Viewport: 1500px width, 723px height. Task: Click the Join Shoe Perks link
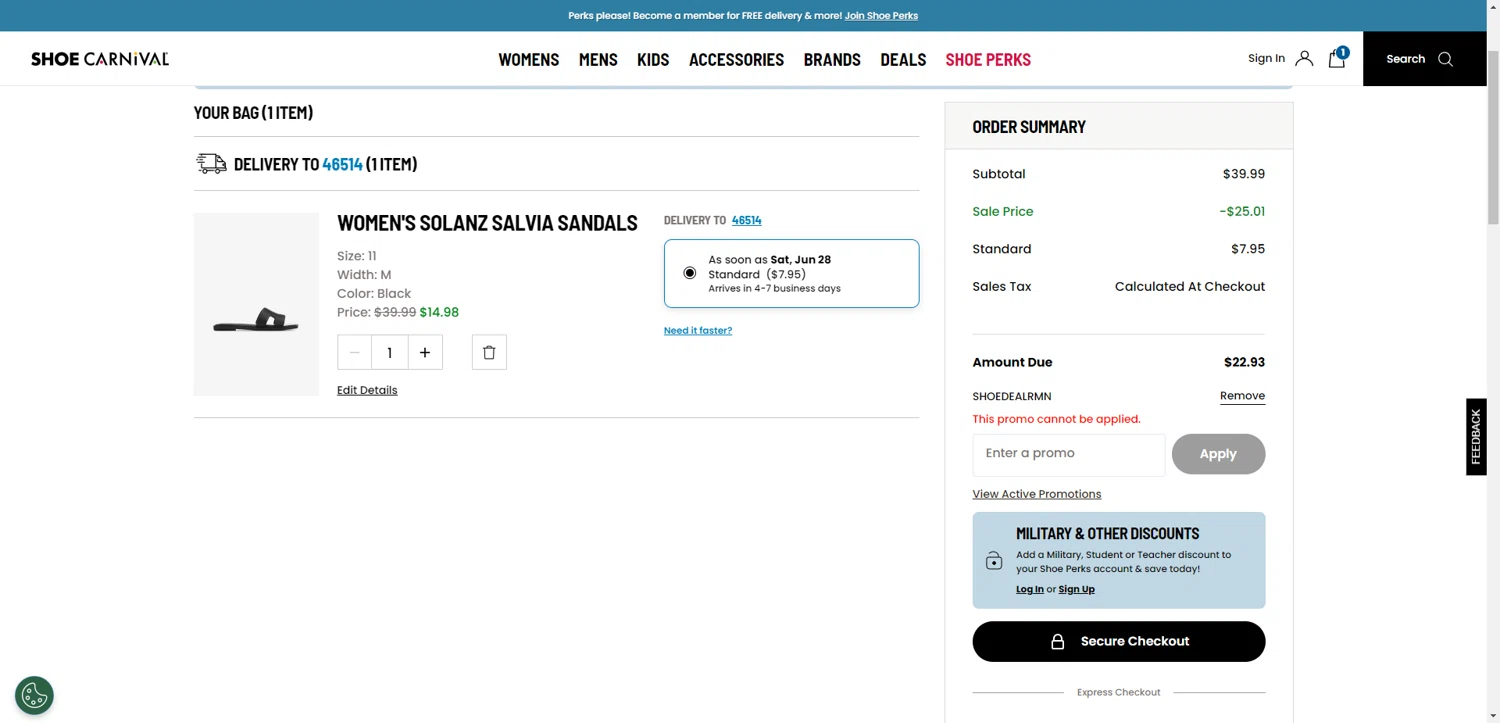click(x=881, y=15)
